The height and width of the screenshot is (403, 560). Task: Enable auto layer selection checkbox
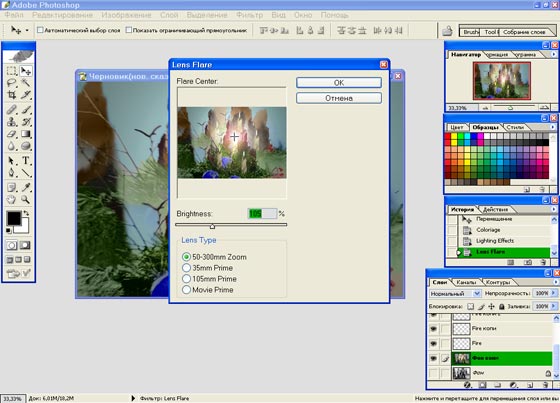click(40, 30)
